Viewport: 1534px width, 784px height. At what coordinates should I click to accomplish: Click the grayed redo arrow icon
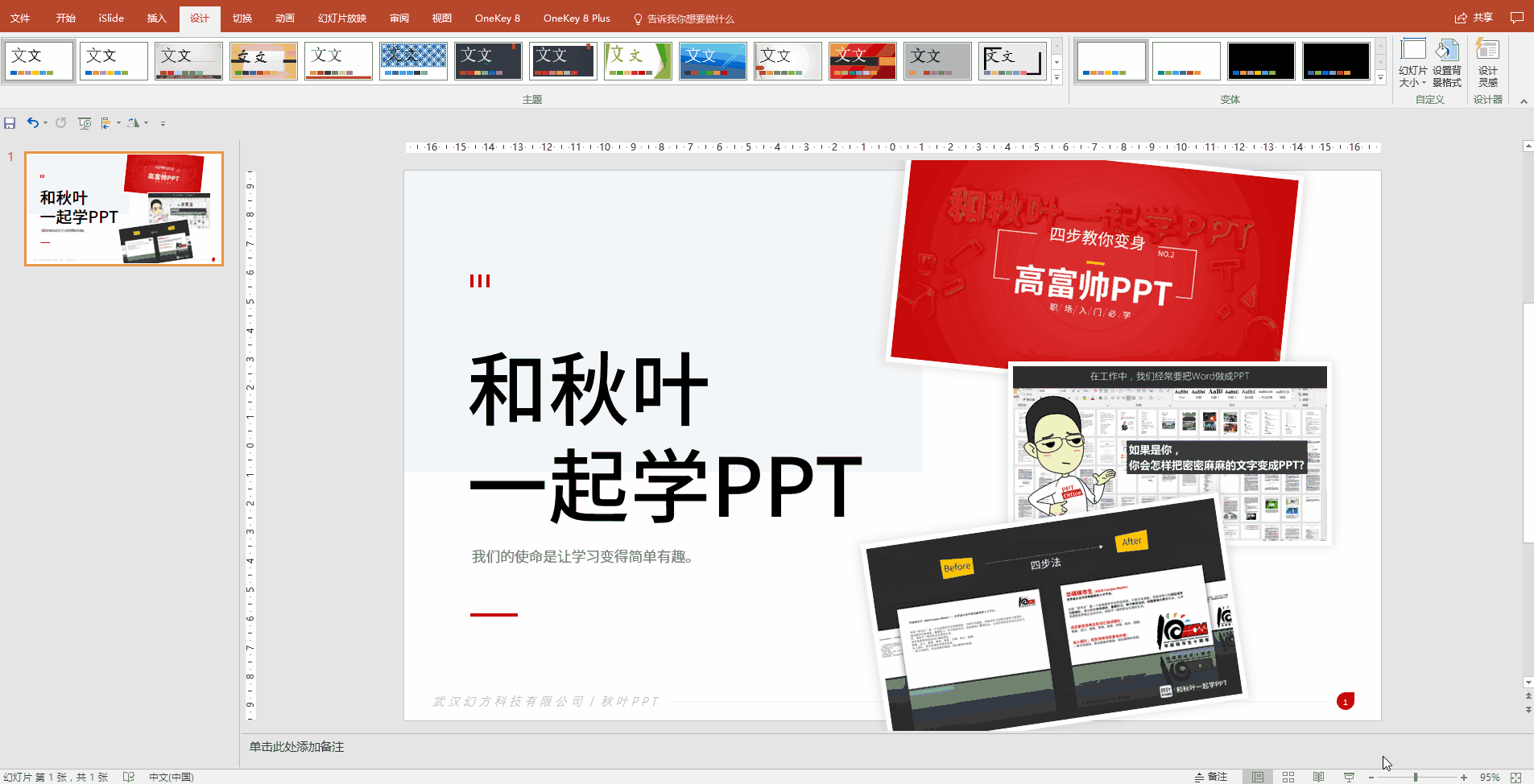[60, 123]
